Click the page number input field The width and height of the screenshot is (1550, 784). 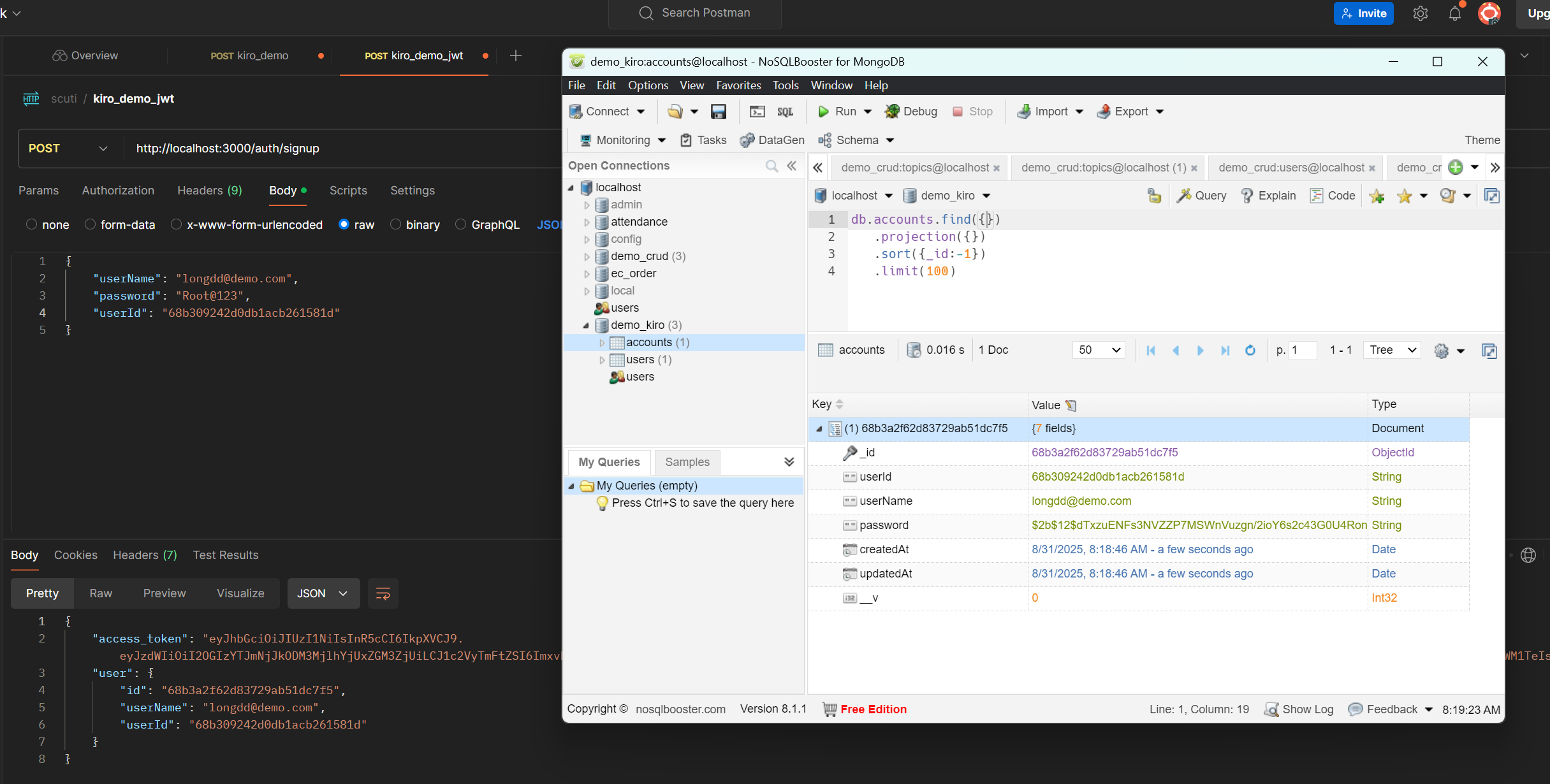1303,350
